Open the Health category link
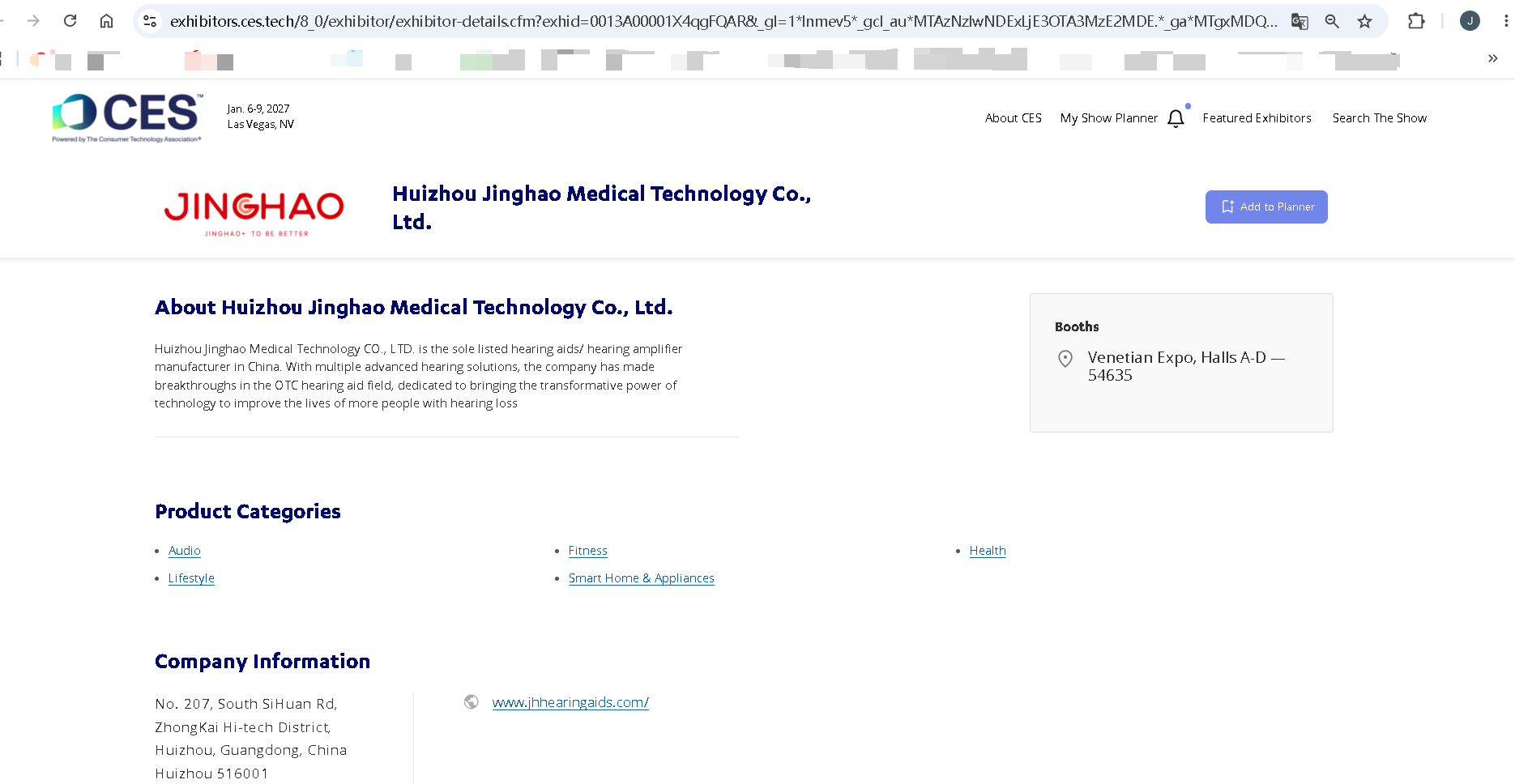 (988, 551)
